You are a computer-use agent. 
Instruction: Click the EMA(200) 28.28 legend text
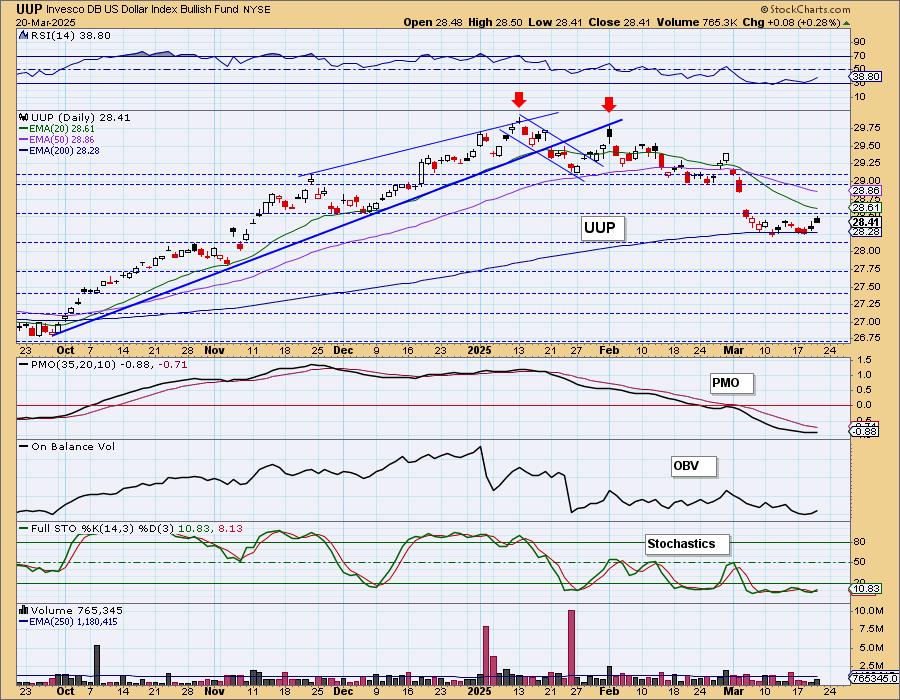[x=64, y=150]
